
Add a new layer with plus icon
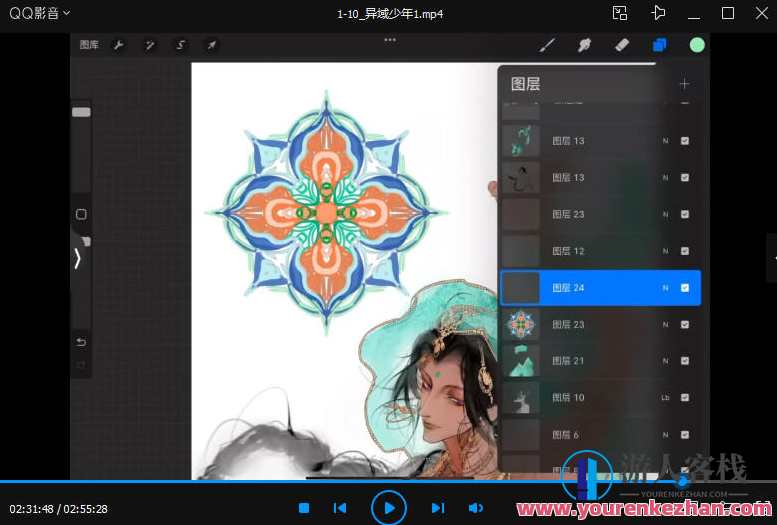click(684, 84)
